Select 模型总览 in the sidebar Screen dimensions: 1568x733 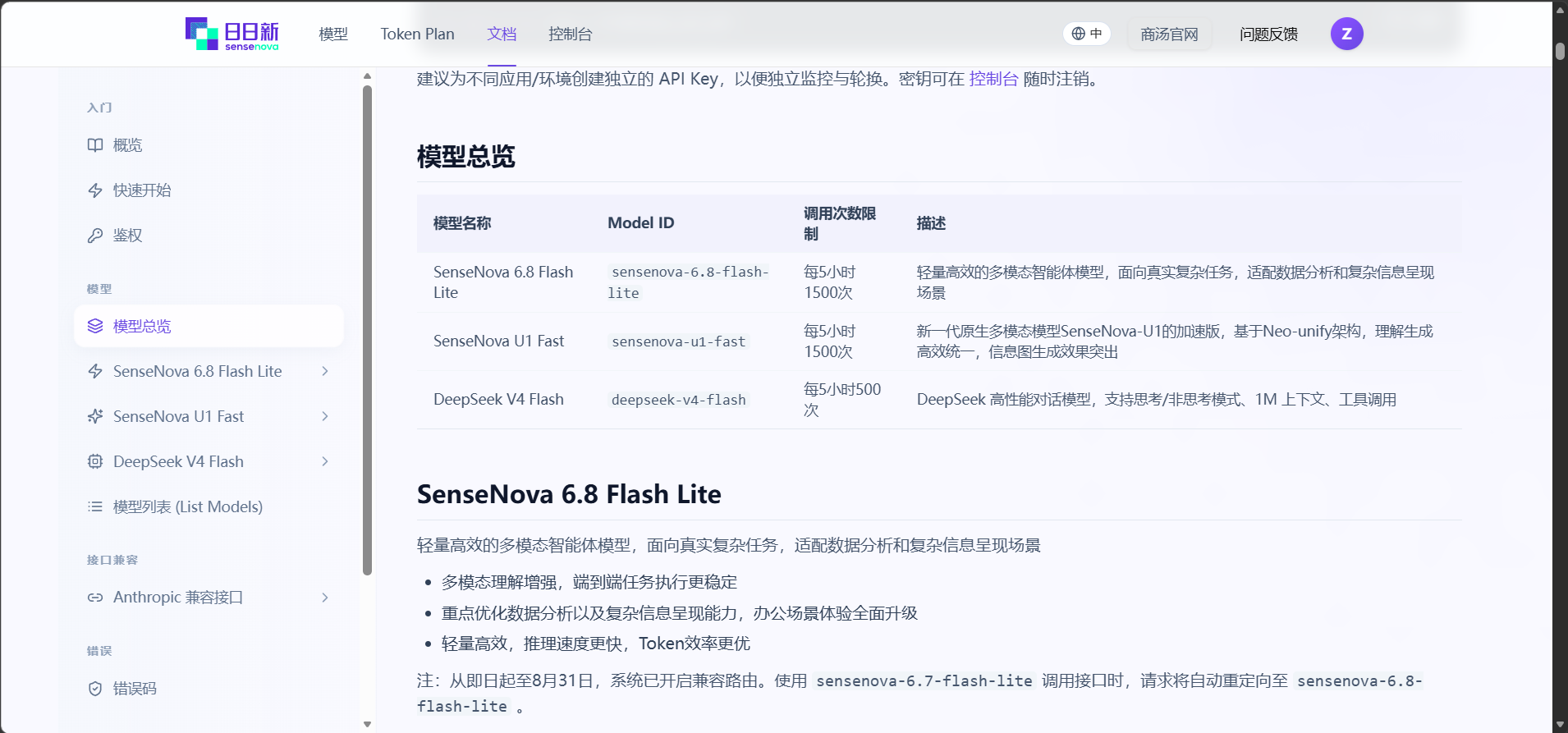pyautogui.click(x=209, y=326)
